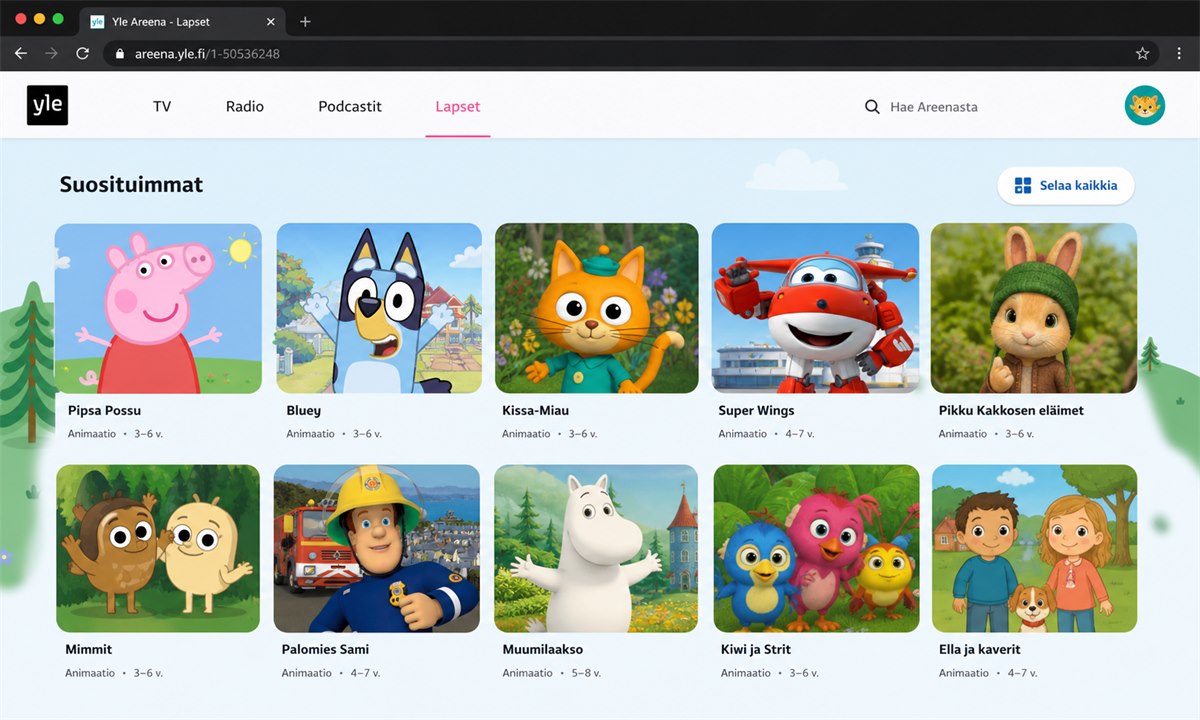The image size is (1200, 720).
Task: Reload the page
Action: 82,53
